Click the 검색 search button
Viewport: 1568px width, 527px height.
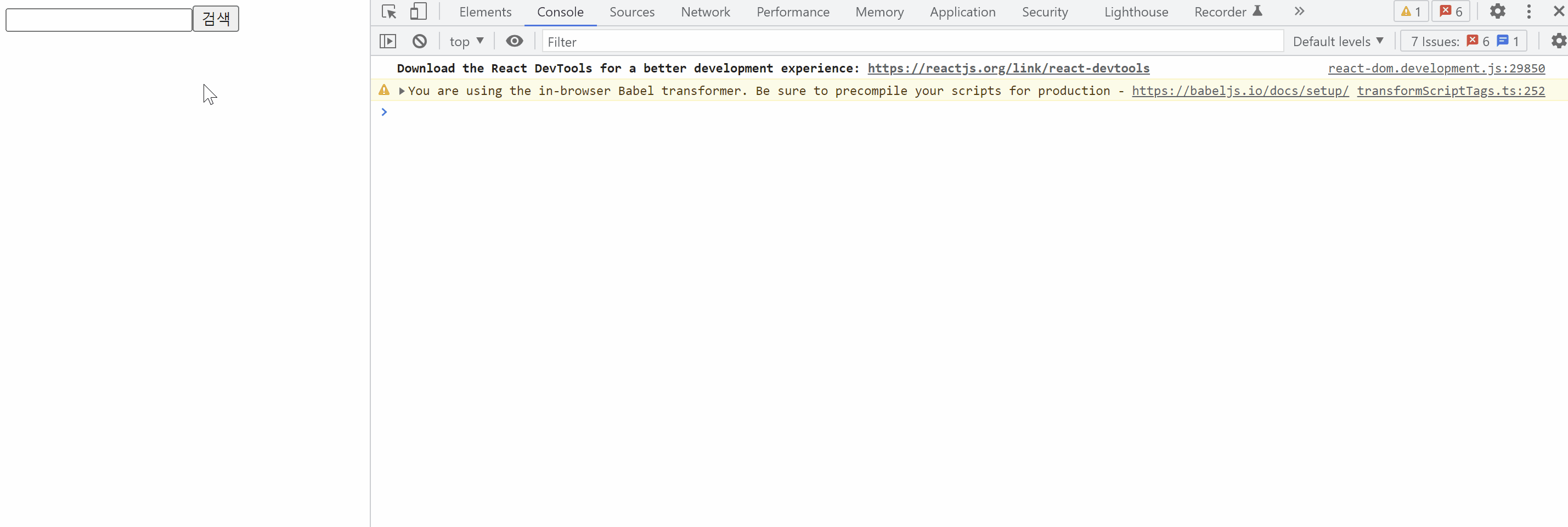click(x=216, y=19)
